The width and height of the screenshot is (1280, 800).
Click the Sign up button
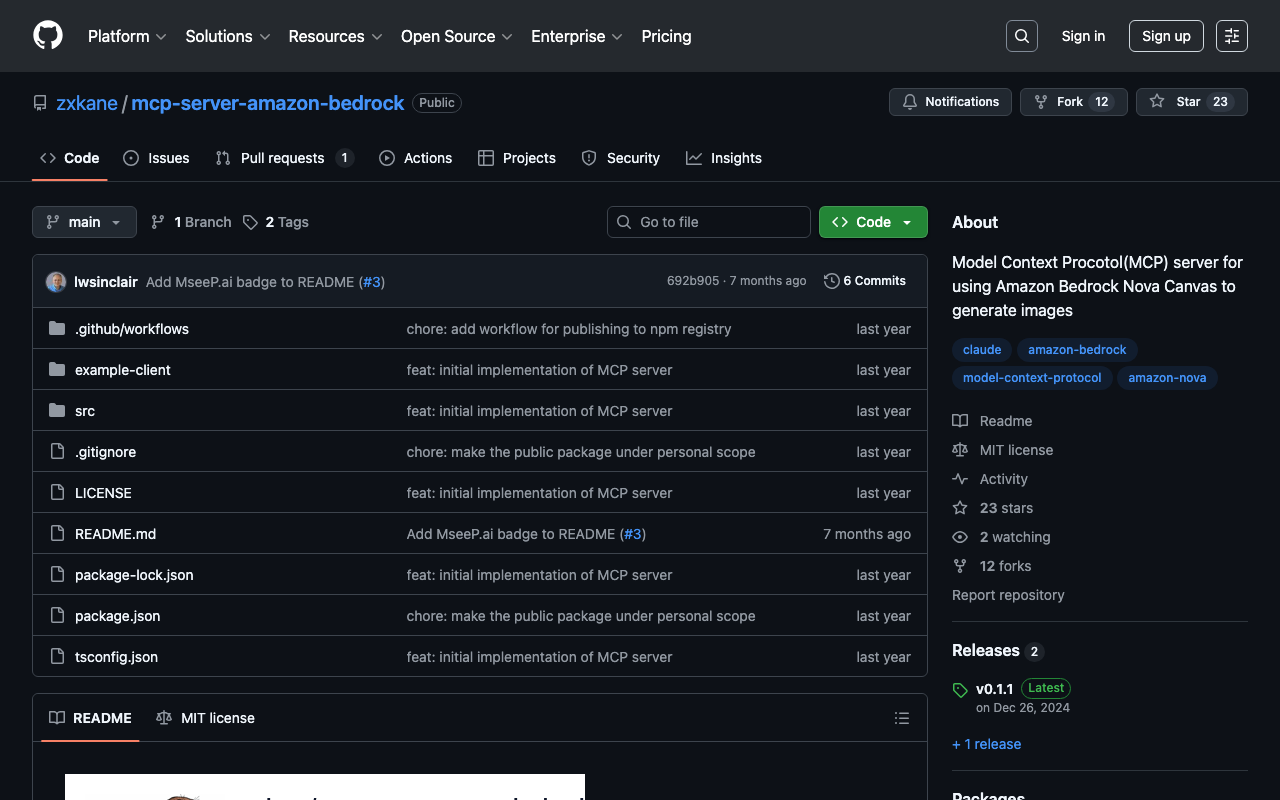tap(1165, 36)
